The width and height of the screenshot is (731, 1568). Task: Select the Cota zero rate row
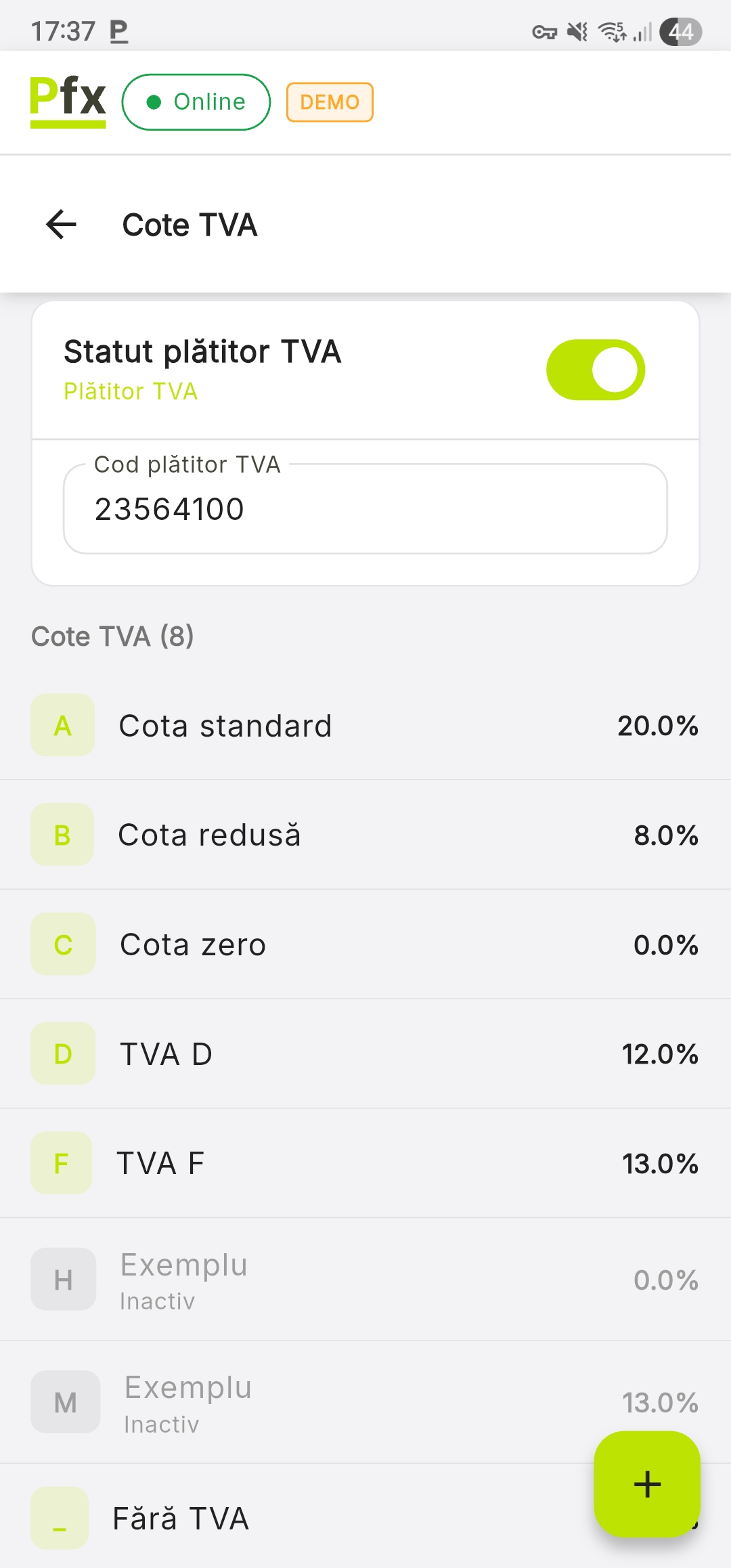point(365,944)
